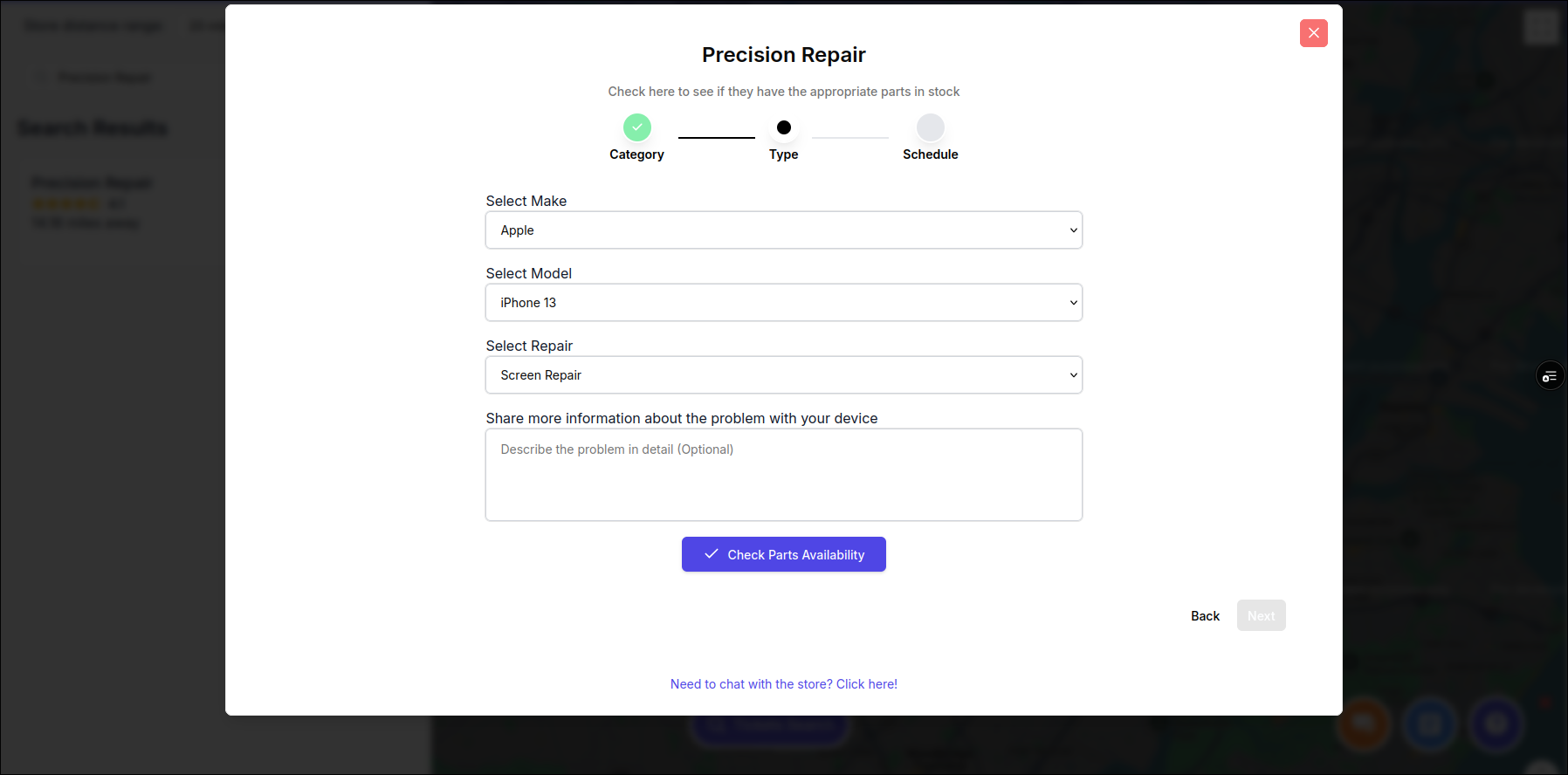
Task: Click the blurred orange round button
Action: (x=1364, y=724)
